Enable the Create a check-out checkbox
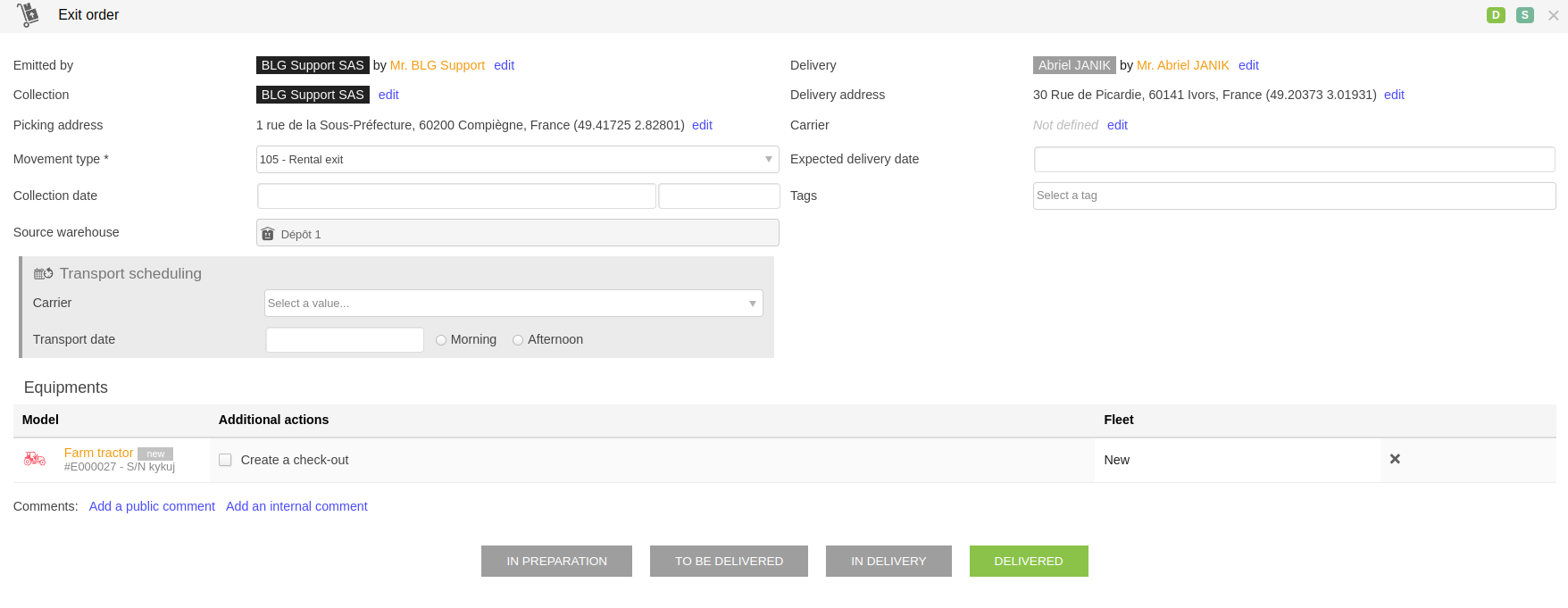This screenshot has height=608, width=1568. click(x=225, y=460)
